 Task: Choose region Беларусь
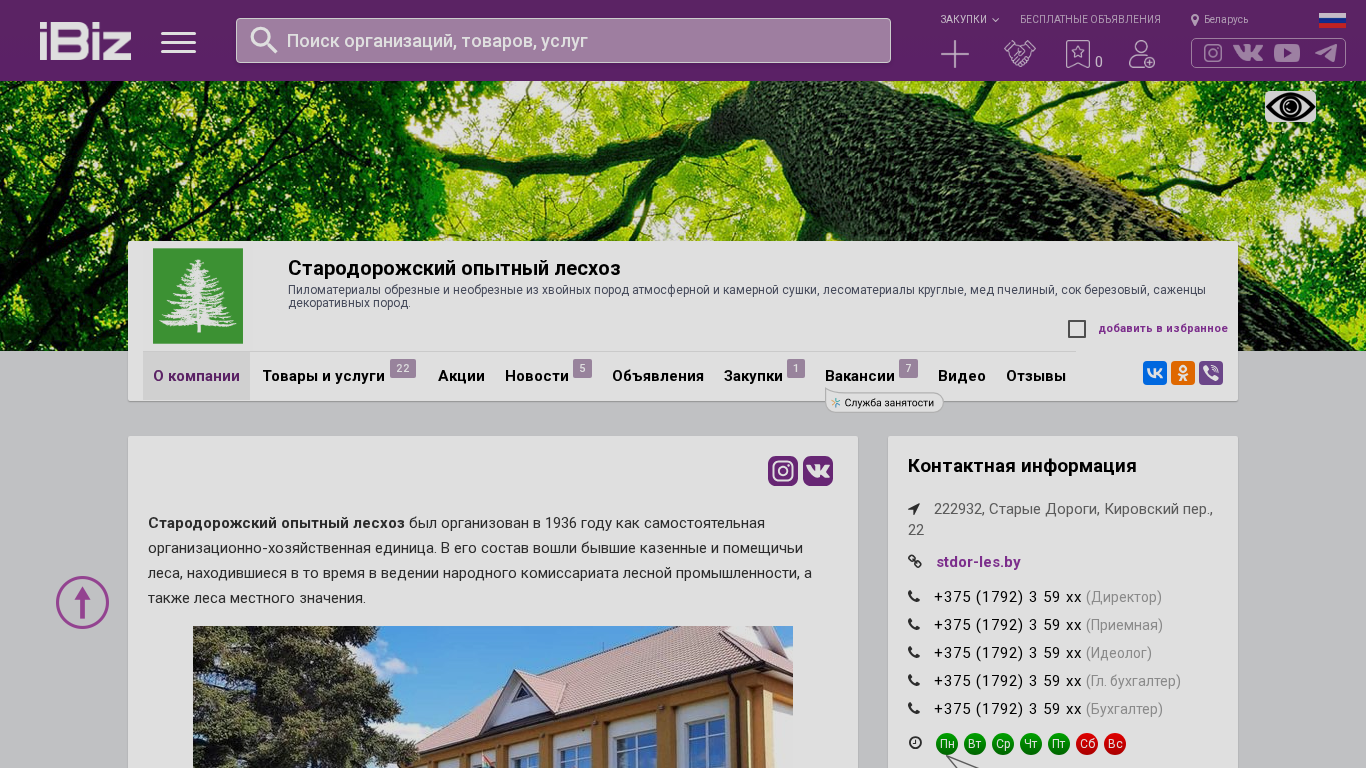[x=1219, y=19]
